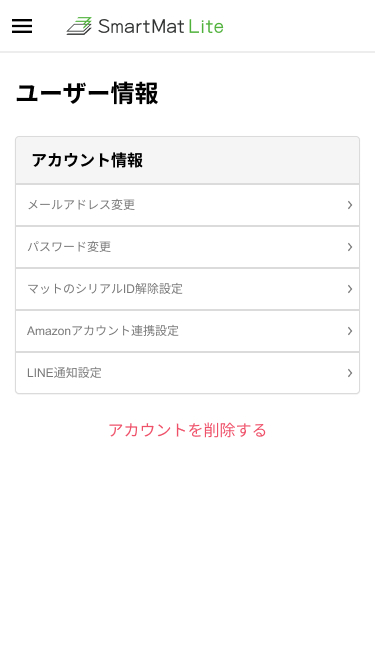Screen dimensions: 375x667
Task: Click the red アカウントを削除する link
Action: coord(188,430)
